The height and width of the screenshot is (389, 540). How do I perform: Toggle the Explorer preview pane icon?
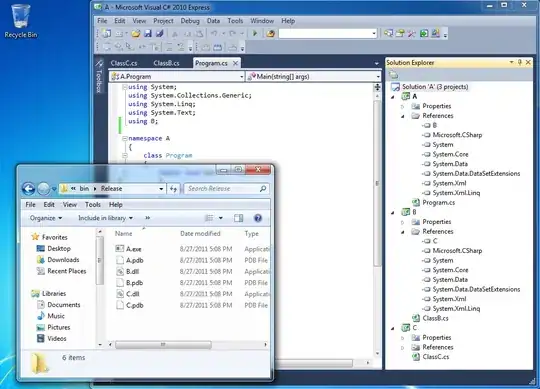tap(238, 218)
